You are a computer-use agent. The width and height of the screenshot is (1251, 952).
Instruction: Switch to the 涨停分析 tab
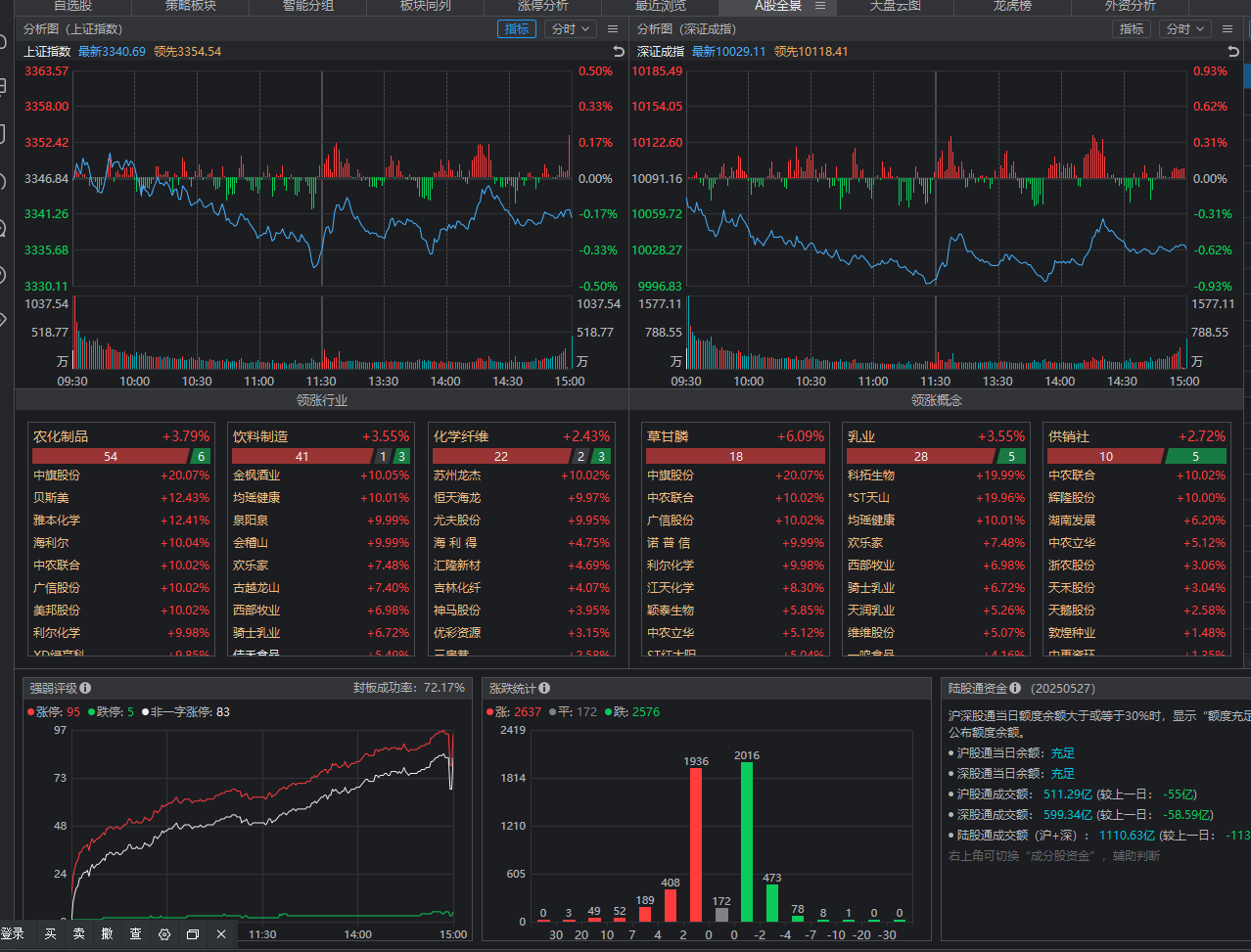(x=543, y=6)
